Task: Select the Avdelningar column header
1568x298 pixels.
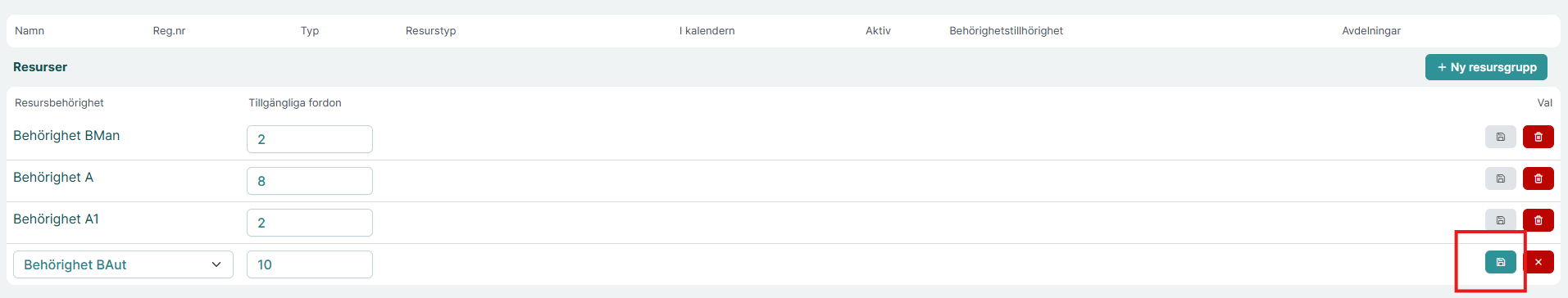Action: click(x=1371, y=31)
